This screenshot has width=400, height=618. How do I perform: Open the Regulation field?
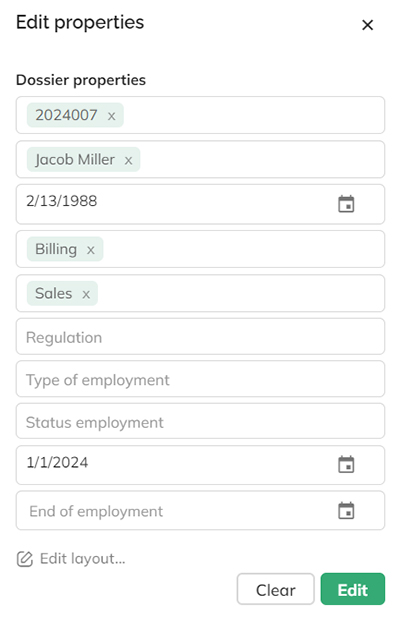pyautogui.click(x=200, y=337)
